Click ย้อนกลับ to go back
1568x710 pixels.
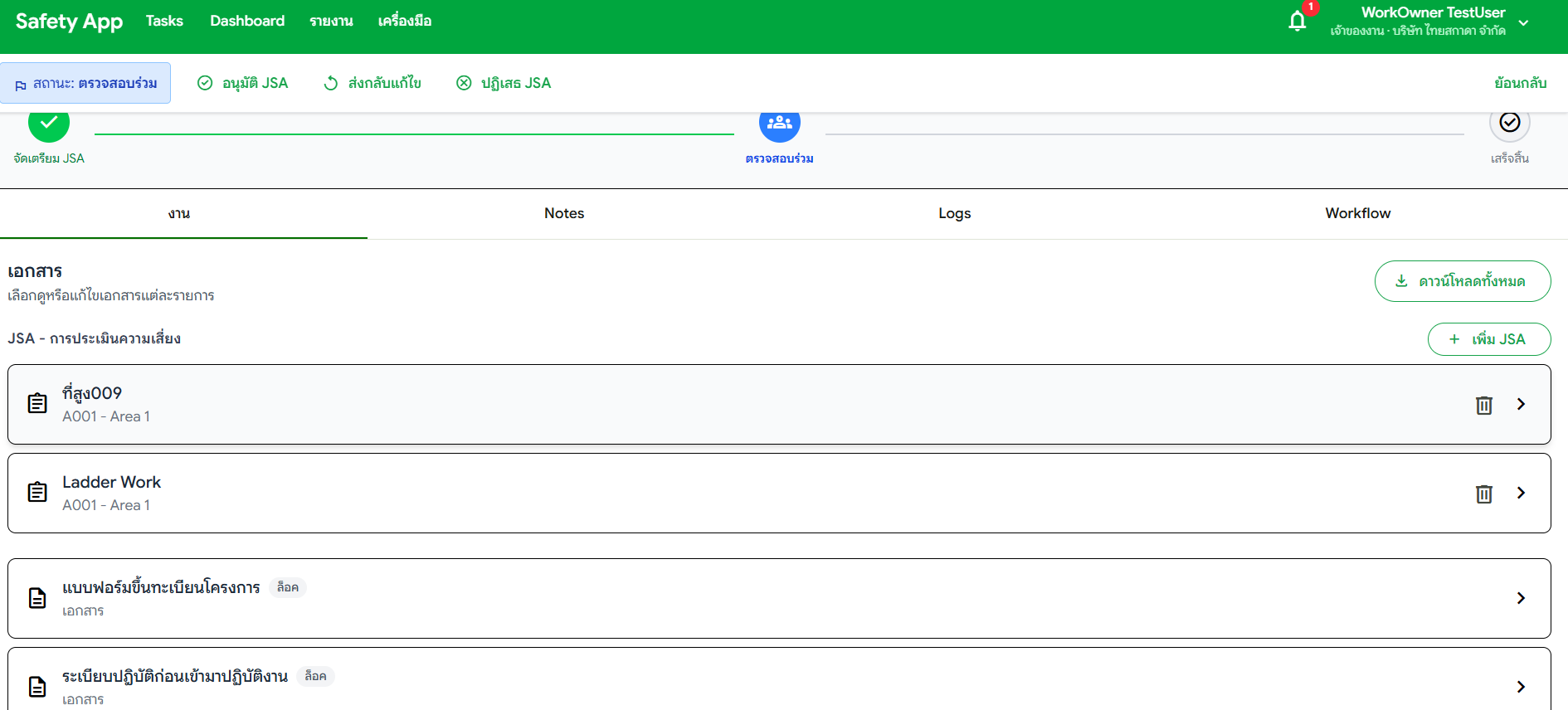[x=1520, y=83]
